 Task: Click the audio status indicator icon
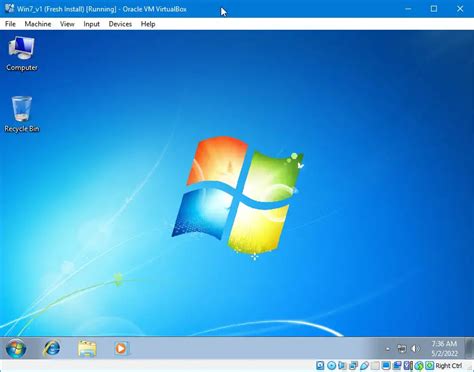pyautogui.click(x=342, y=366)
